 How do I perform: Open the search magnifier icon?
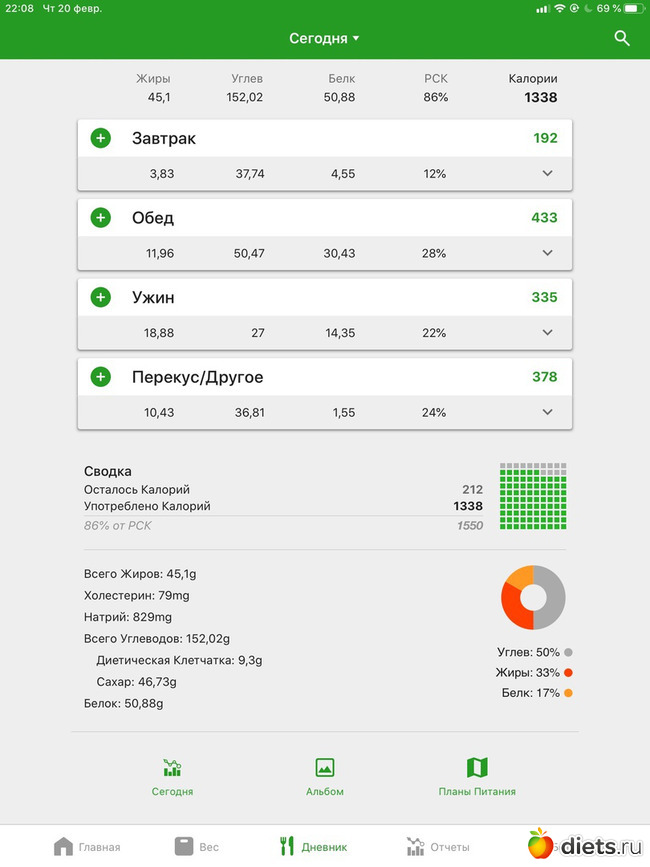[622, 38]
